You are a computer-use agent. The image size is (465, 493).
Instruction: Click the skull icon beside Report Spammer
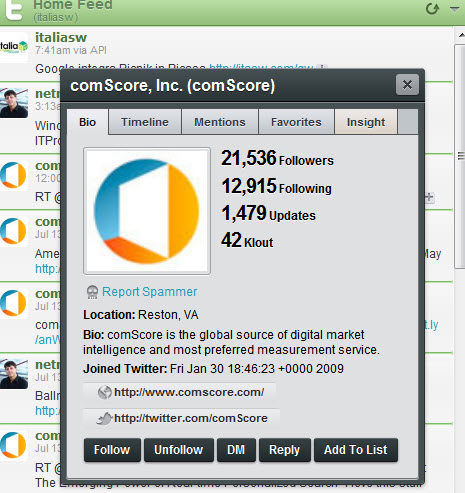coord(92,292)
